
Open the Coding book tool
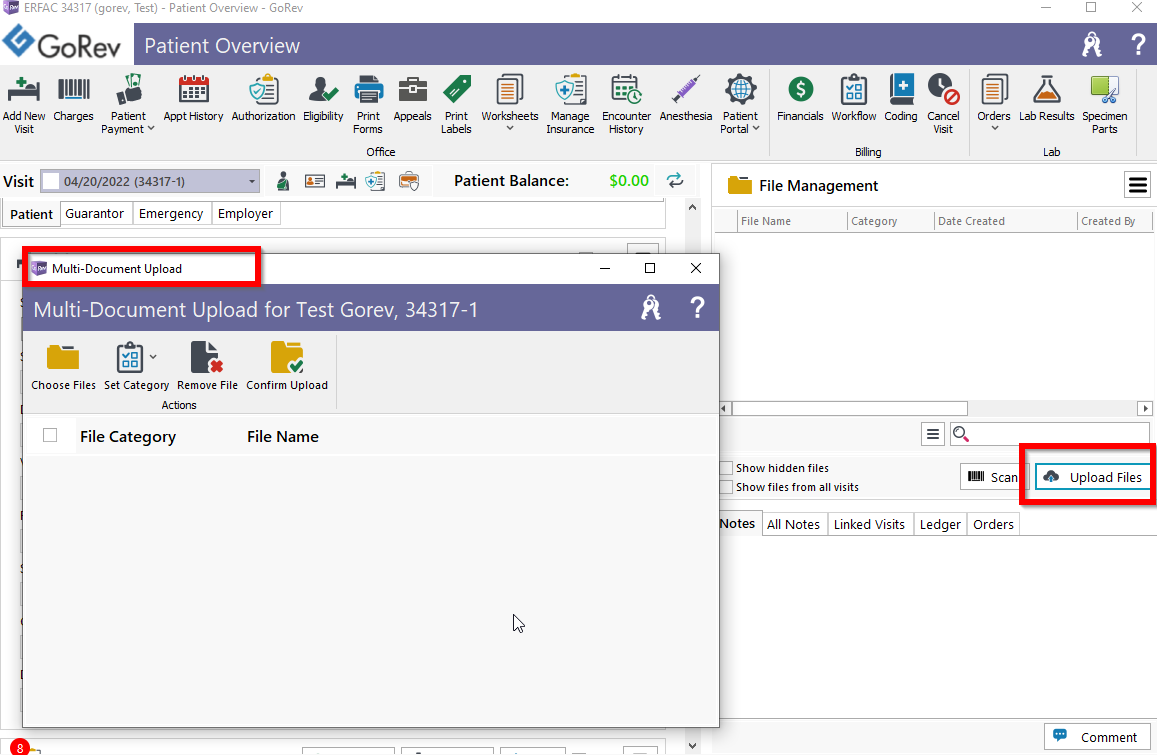[901, 98]
